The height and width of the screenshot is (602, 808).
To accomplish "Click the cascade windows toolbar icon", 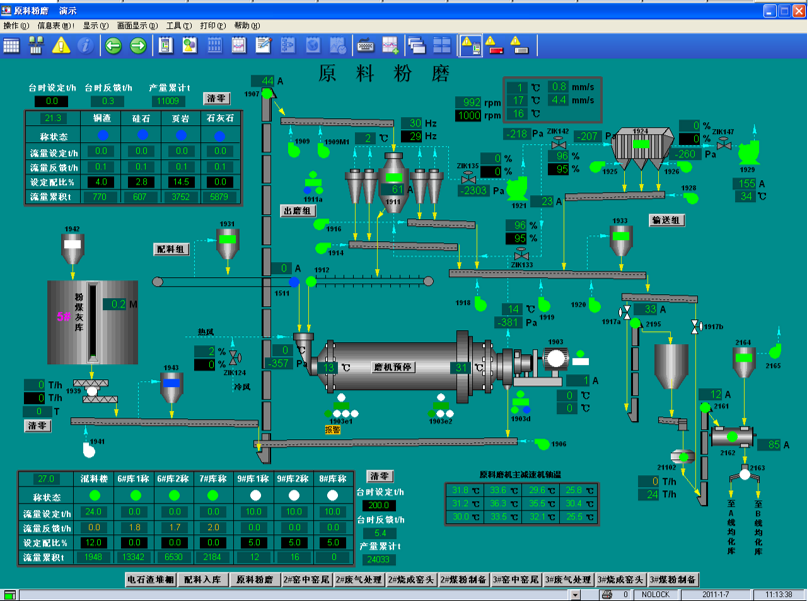I will coord(416,46).
